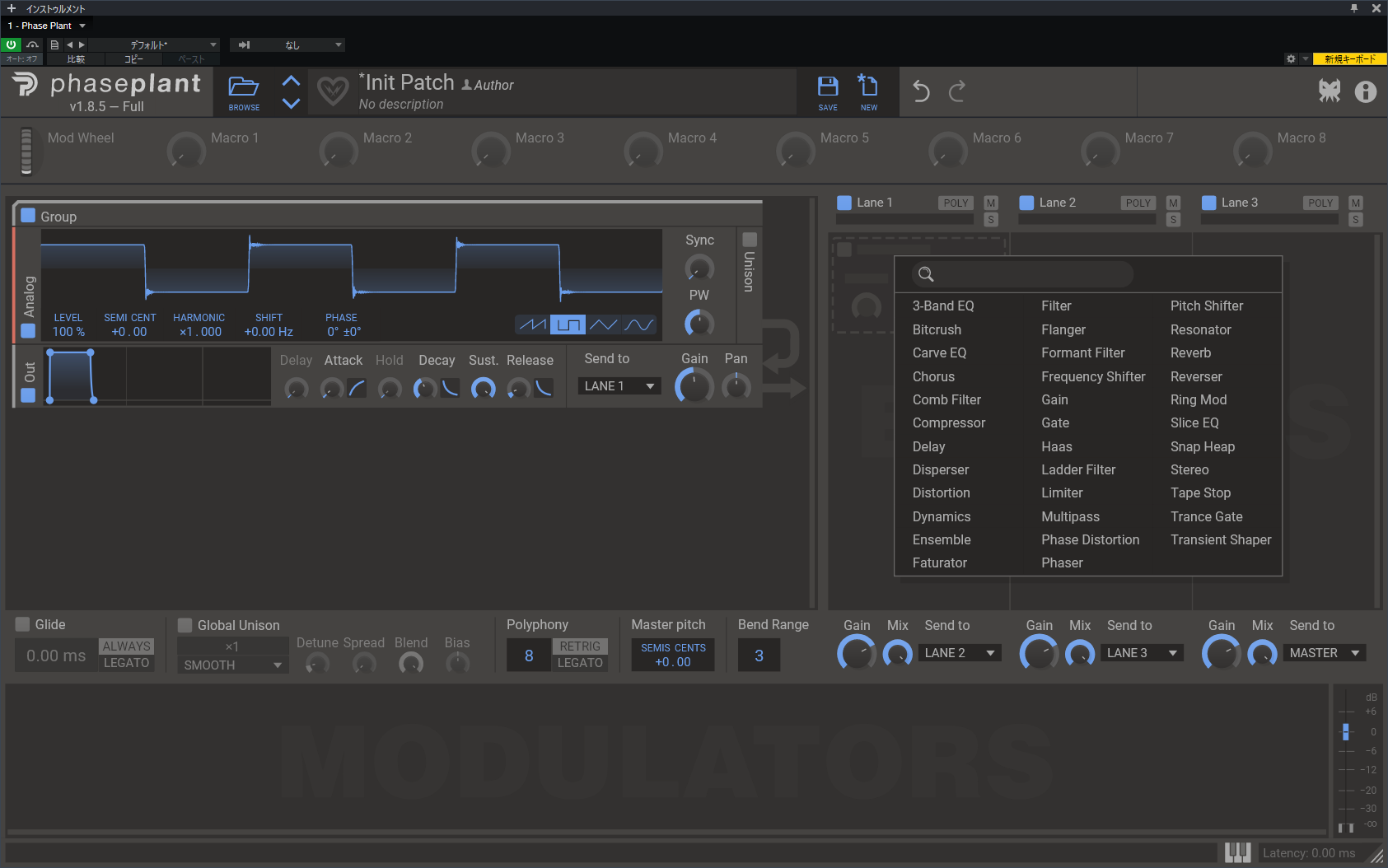
Task: Open the instrument name dropdown Phase Plant
Action: tap(48, 26)
